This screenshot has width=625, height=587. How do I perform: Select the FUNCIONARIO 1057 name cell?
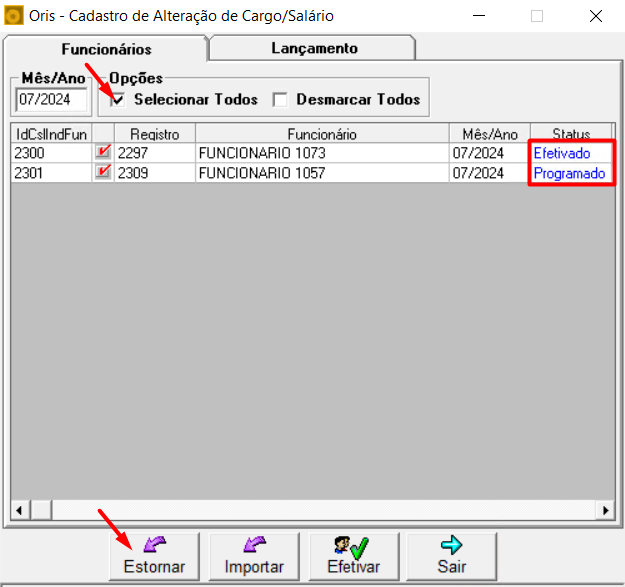322,173
